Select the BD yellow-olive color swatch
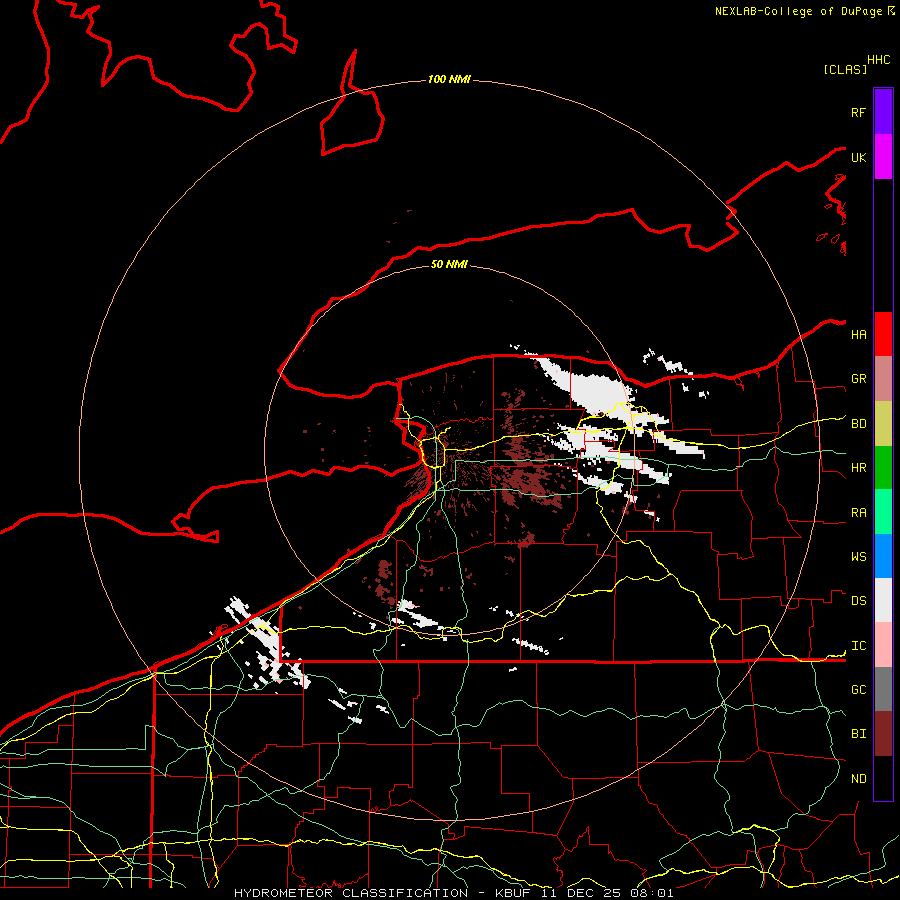 pyautogui.click(x=883, y=424)
